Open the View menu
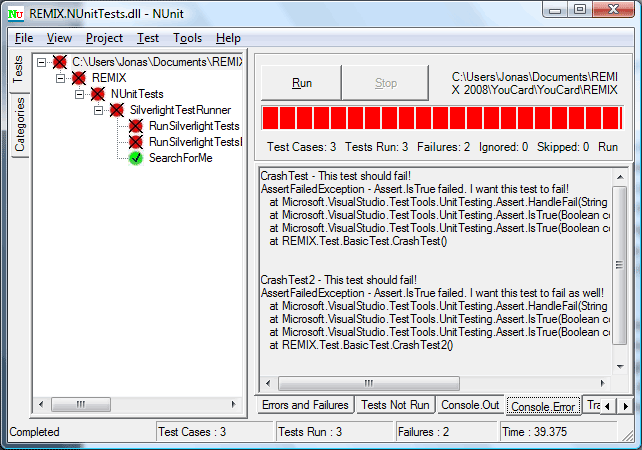The image size is (642, 450). coord(59,38)
